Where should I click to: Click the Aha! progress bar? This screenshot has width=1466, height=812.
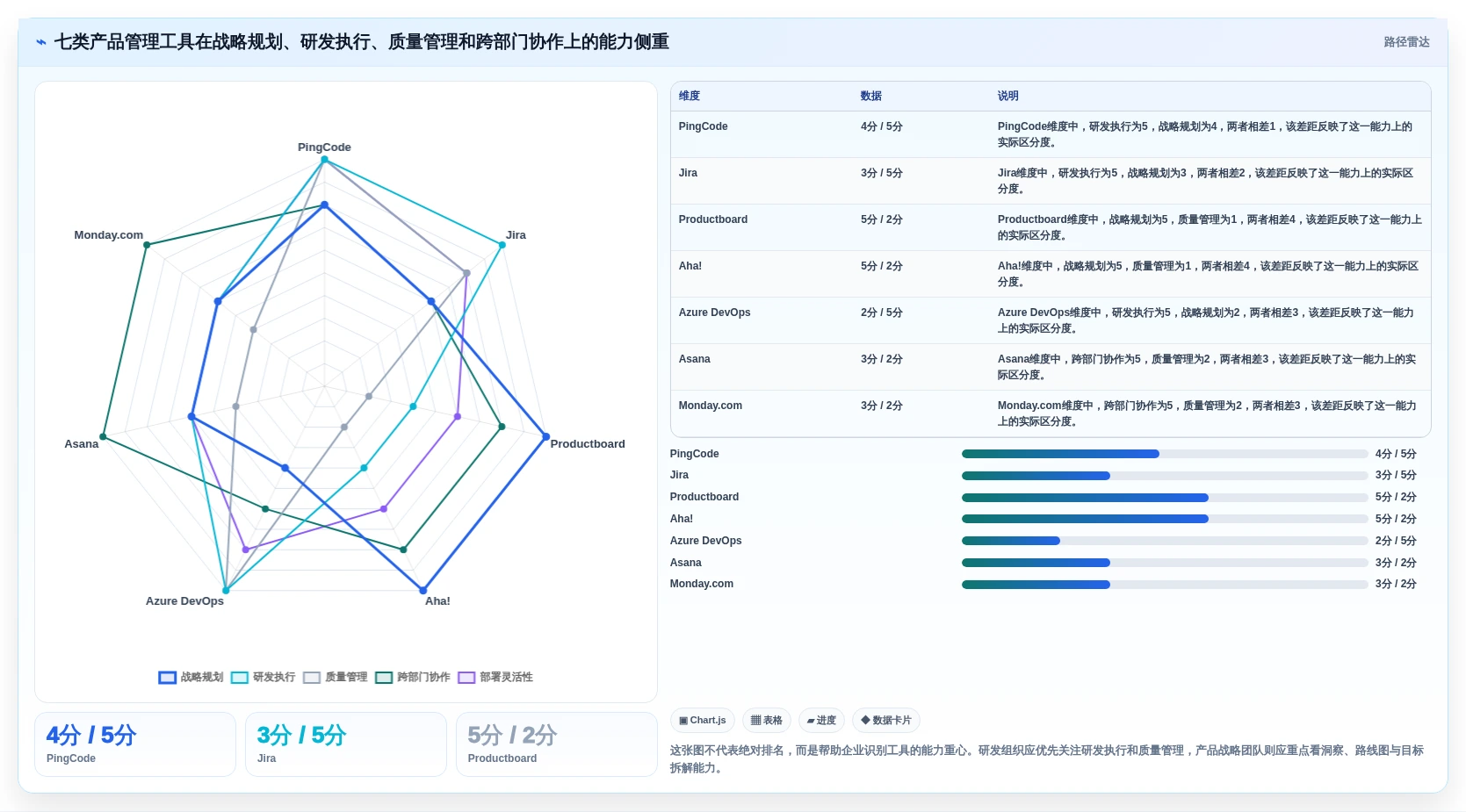(1165, 519)
